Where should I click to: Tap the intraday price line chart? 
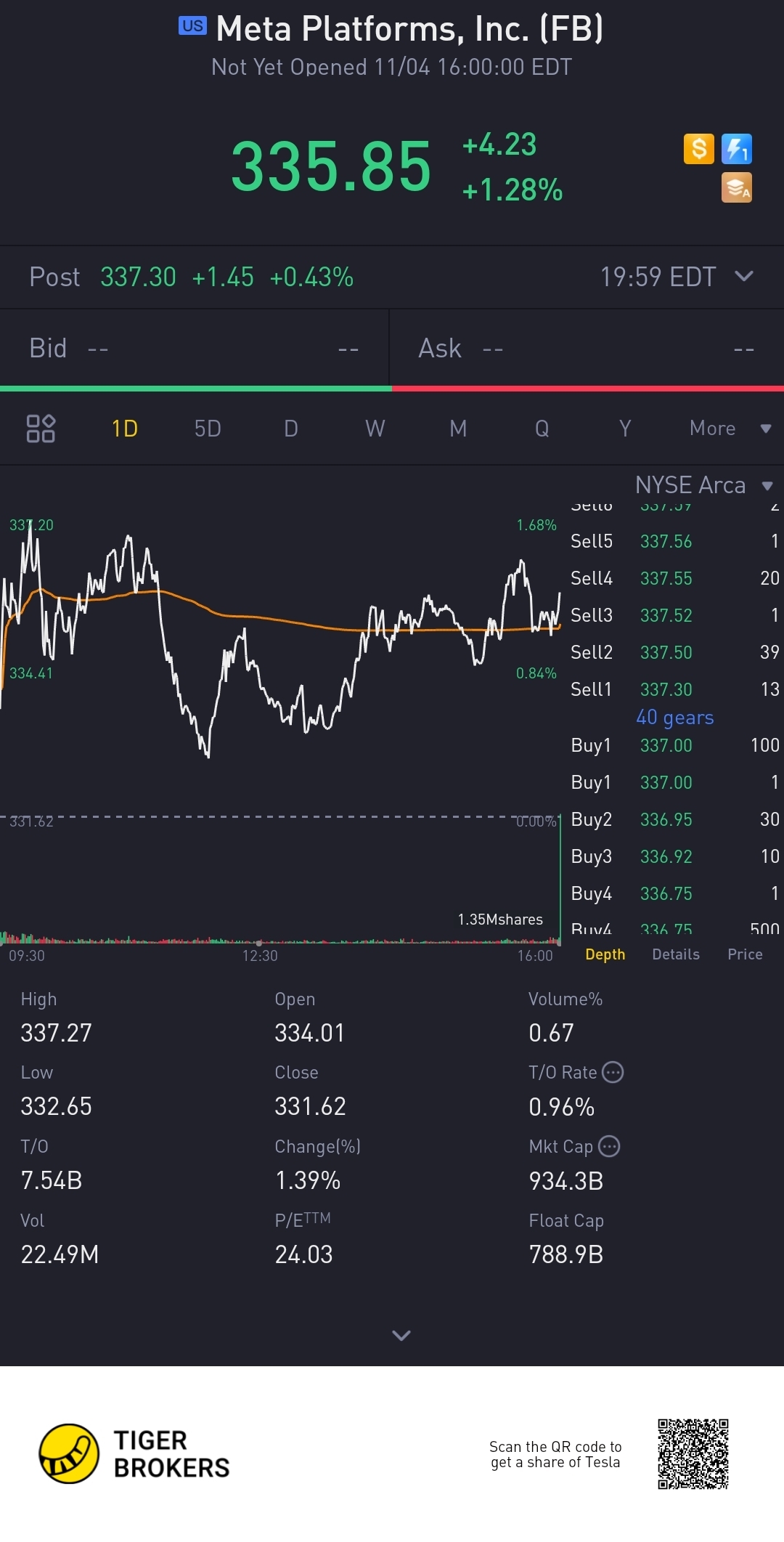coord(280,639)
